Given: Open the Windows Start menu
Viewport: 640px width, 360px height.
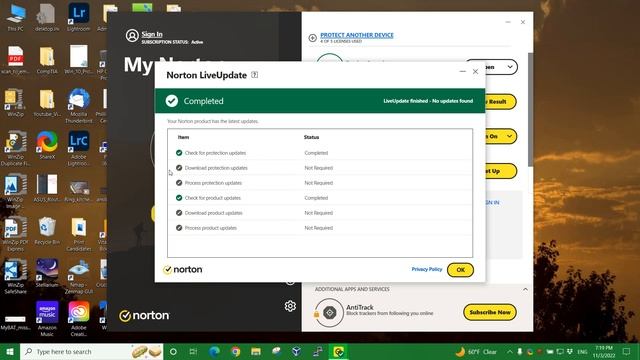Looking at the screenshot, I should (x=10, y=351).
